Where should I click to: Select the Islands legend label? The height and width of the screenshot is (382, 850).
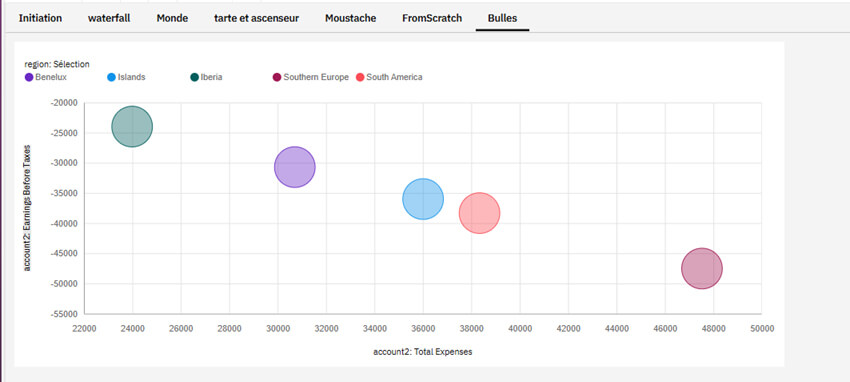point(132,77)
